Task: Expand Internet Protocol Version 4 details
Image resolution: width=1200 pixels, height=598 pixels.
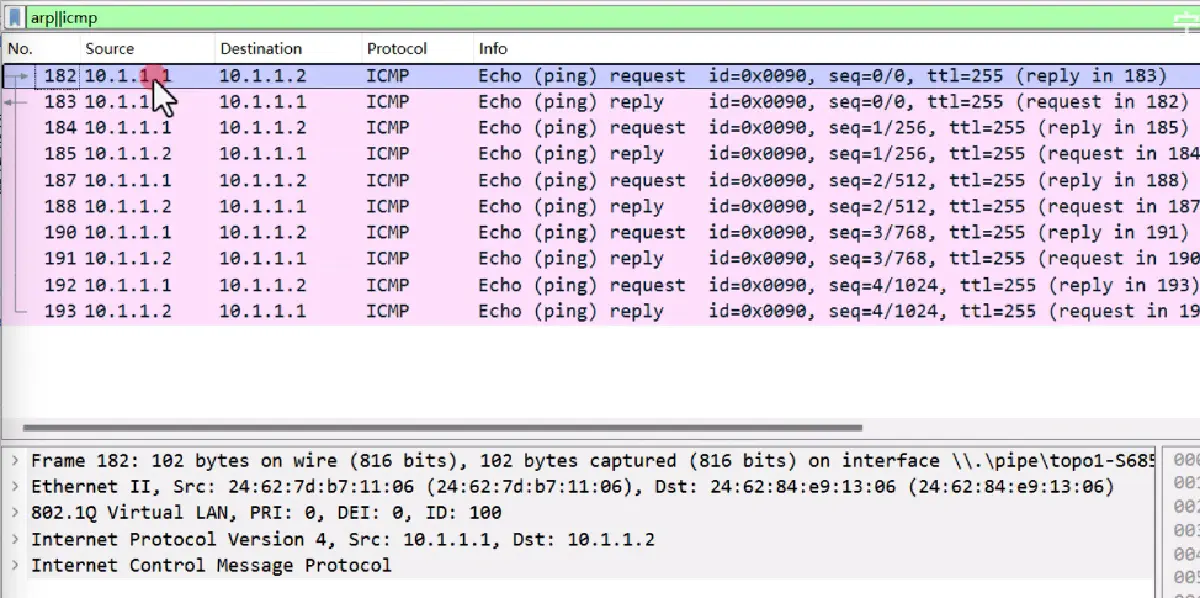Action: click(14, 540)
